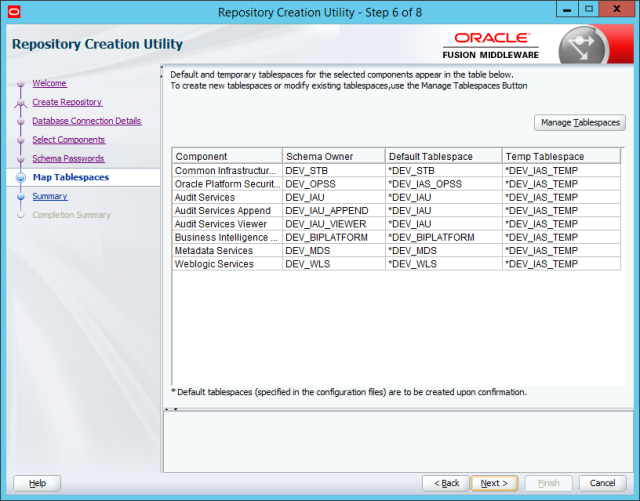640x501 pixels.
Task: Select the Oracle Platform Securit... component cell
Action: pyautogui.click(x=227, y=184)
